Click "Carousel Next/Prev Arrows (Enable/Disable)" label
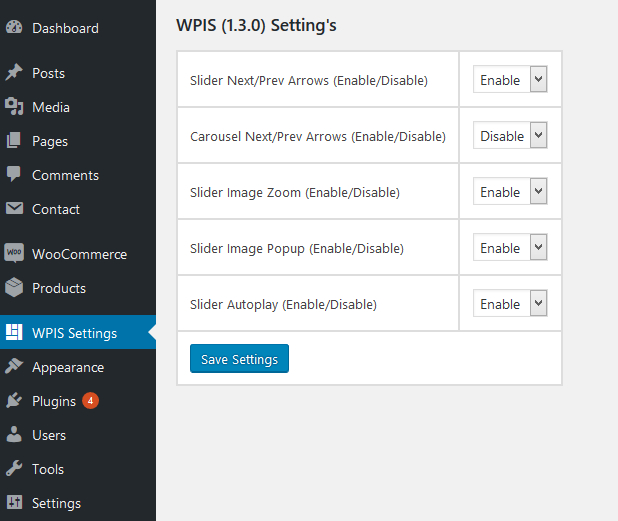Viewport: 618px width, 521px height. click(318, 136)
